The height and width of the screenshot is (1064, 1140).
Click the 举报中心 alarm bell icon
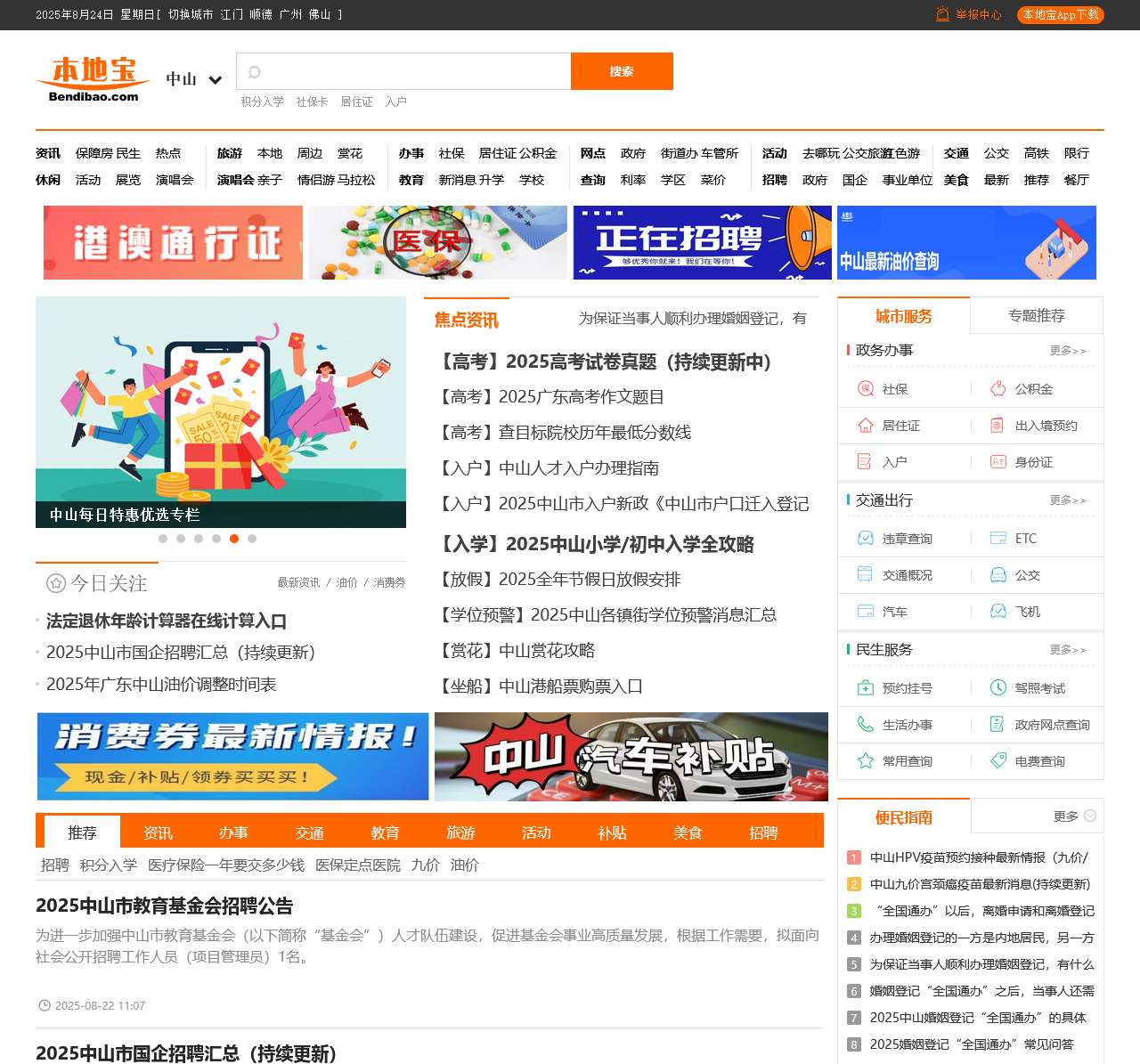(x=942, y=14)
